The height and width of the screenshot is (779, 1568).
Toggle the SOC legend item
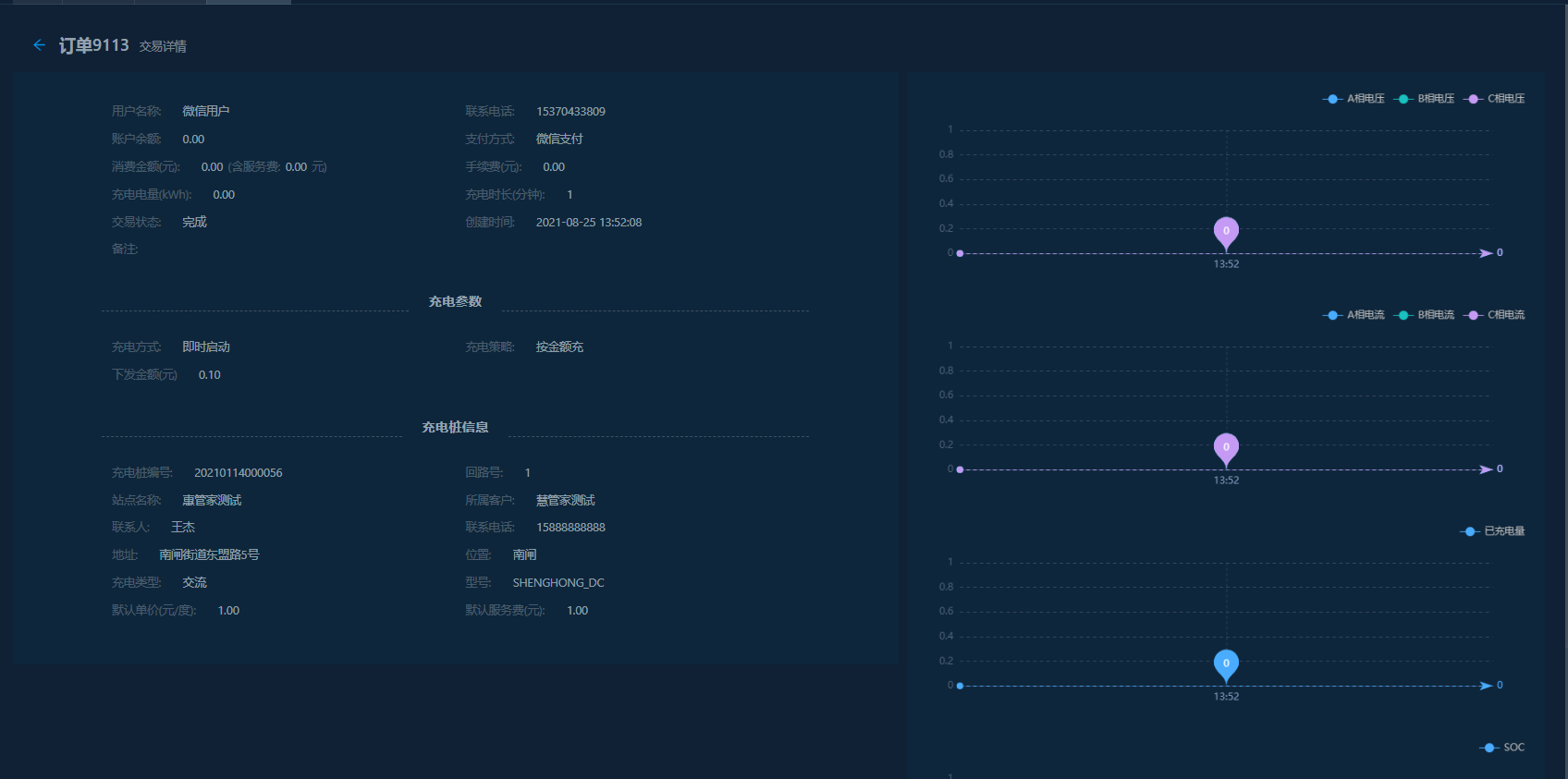pyautogui.click(x=1503, y=748)
